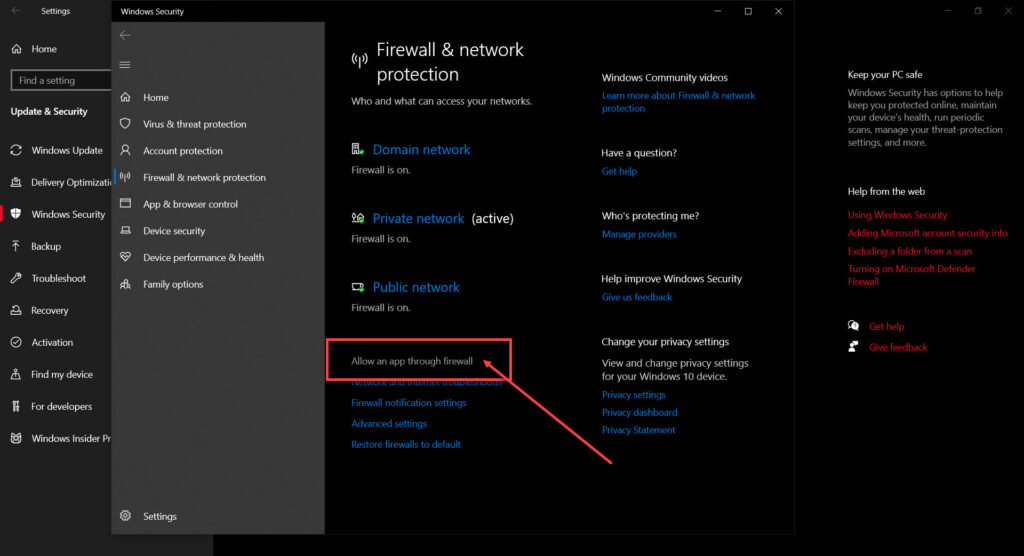1024x556 pixels.
Task: Open the Public network settings link
Action: coord(416,287)
